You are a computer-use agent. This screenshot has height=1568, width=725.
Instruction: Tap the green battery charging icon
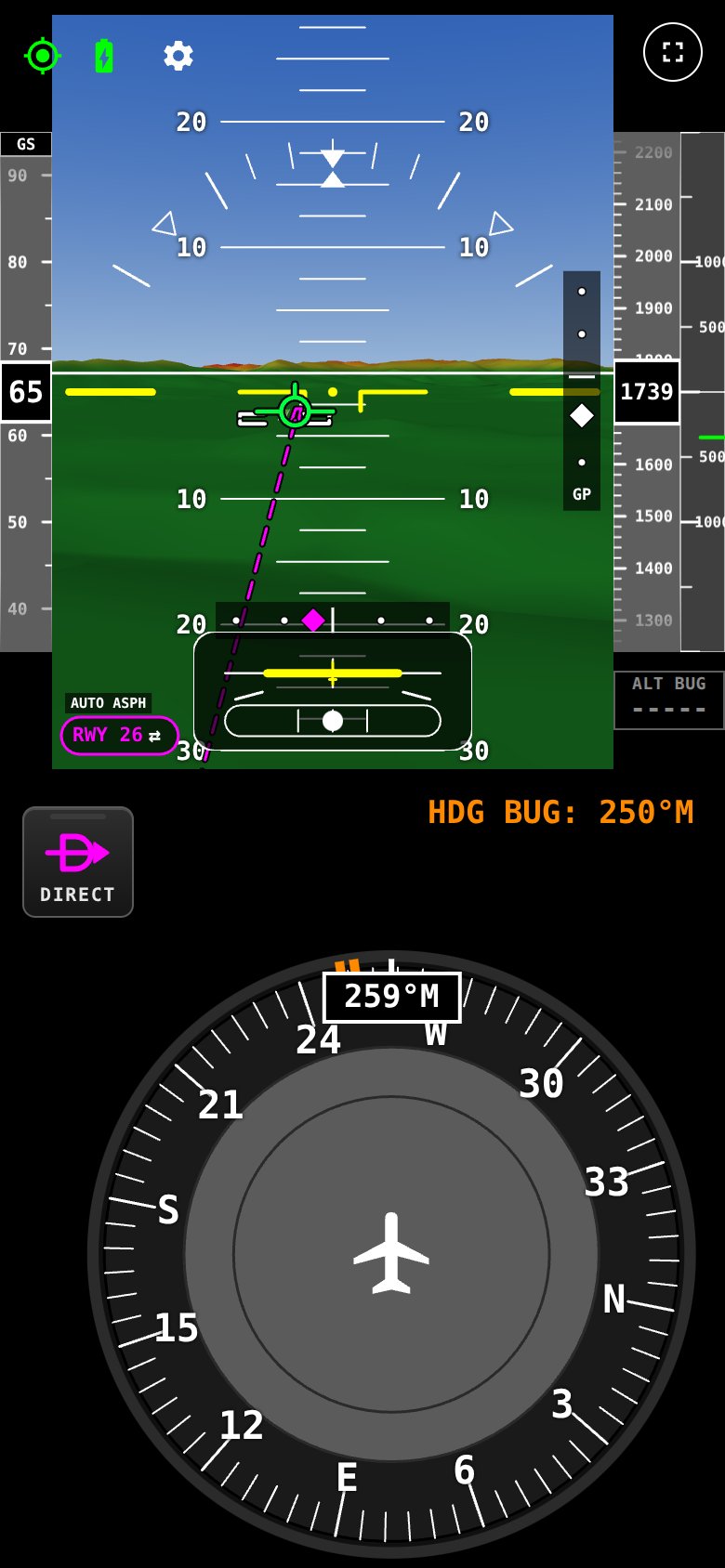tap(104, 56)
